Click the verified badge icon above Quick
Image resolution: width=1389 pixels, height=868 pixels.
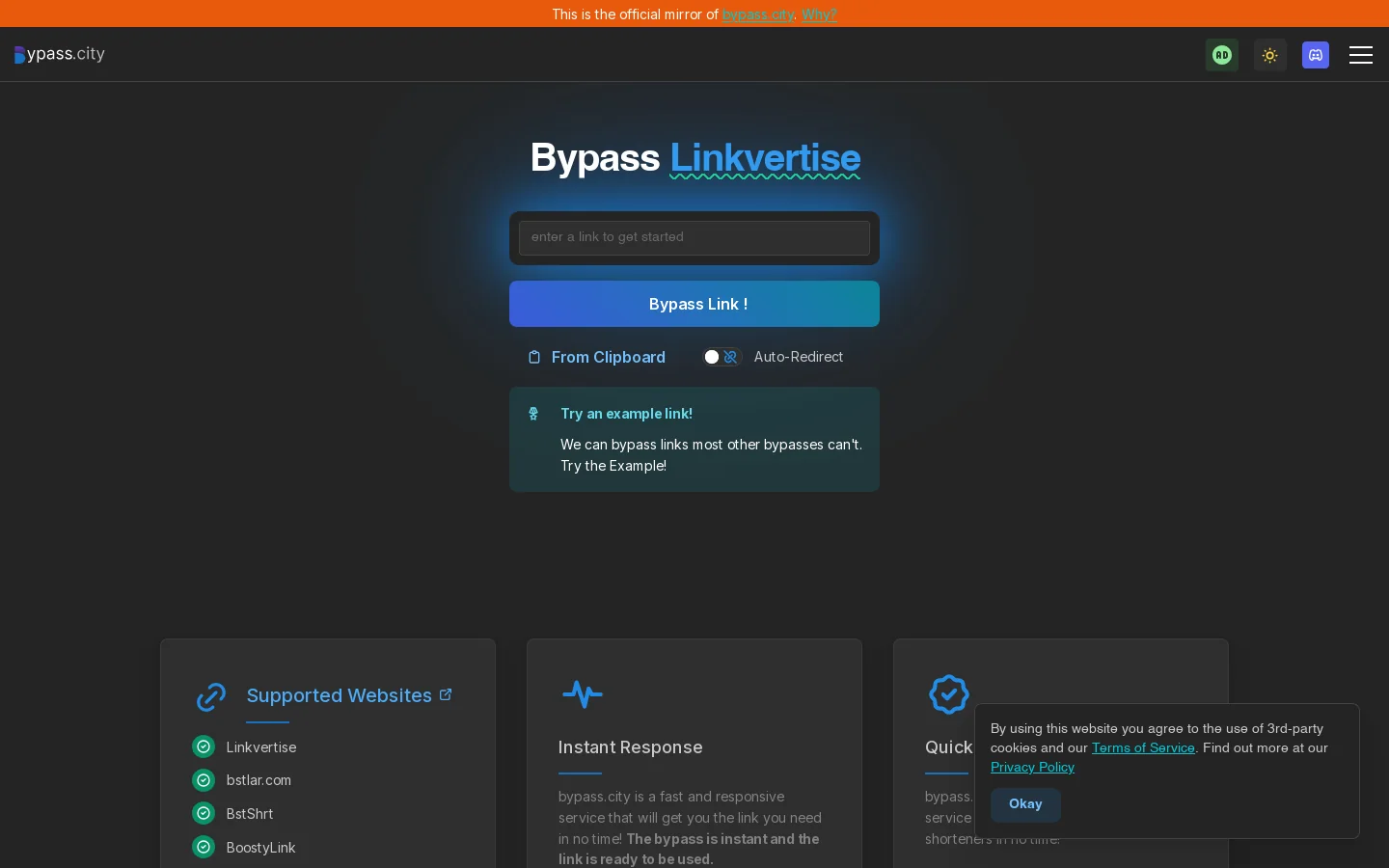tap(949, 694)
